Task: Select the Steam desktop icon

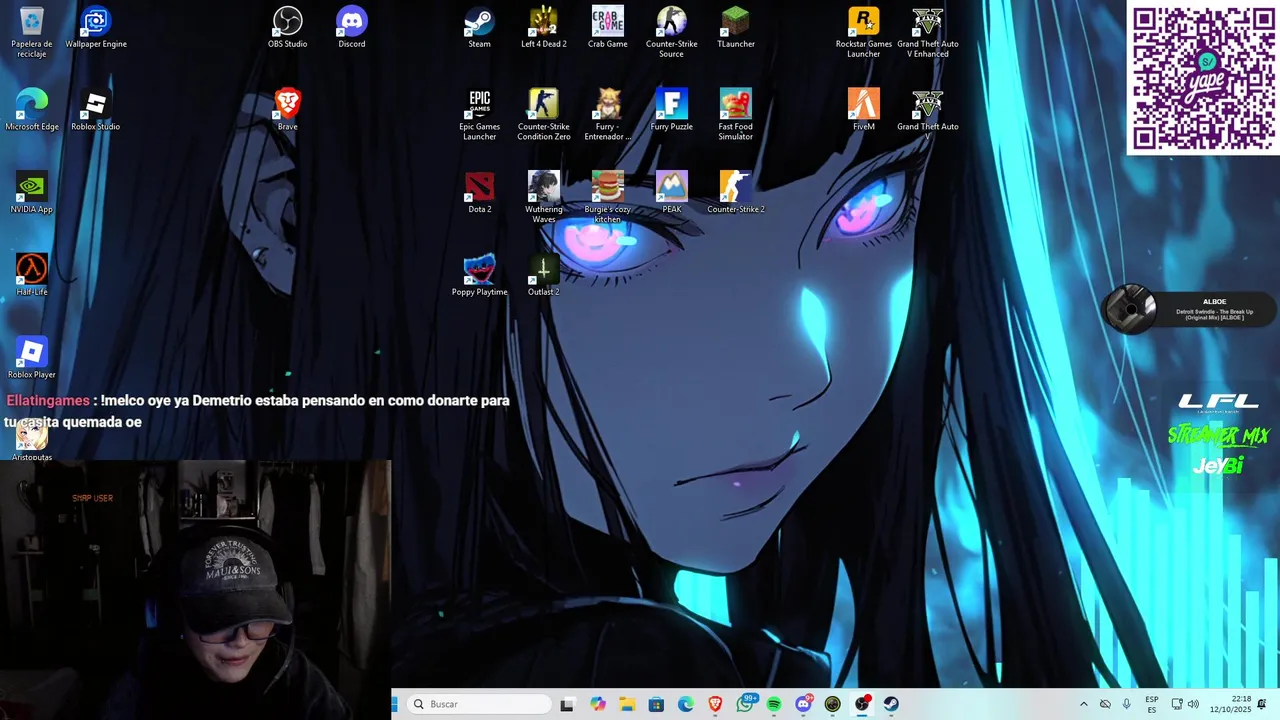Action: pyautogui.click(x=480, y=28)
